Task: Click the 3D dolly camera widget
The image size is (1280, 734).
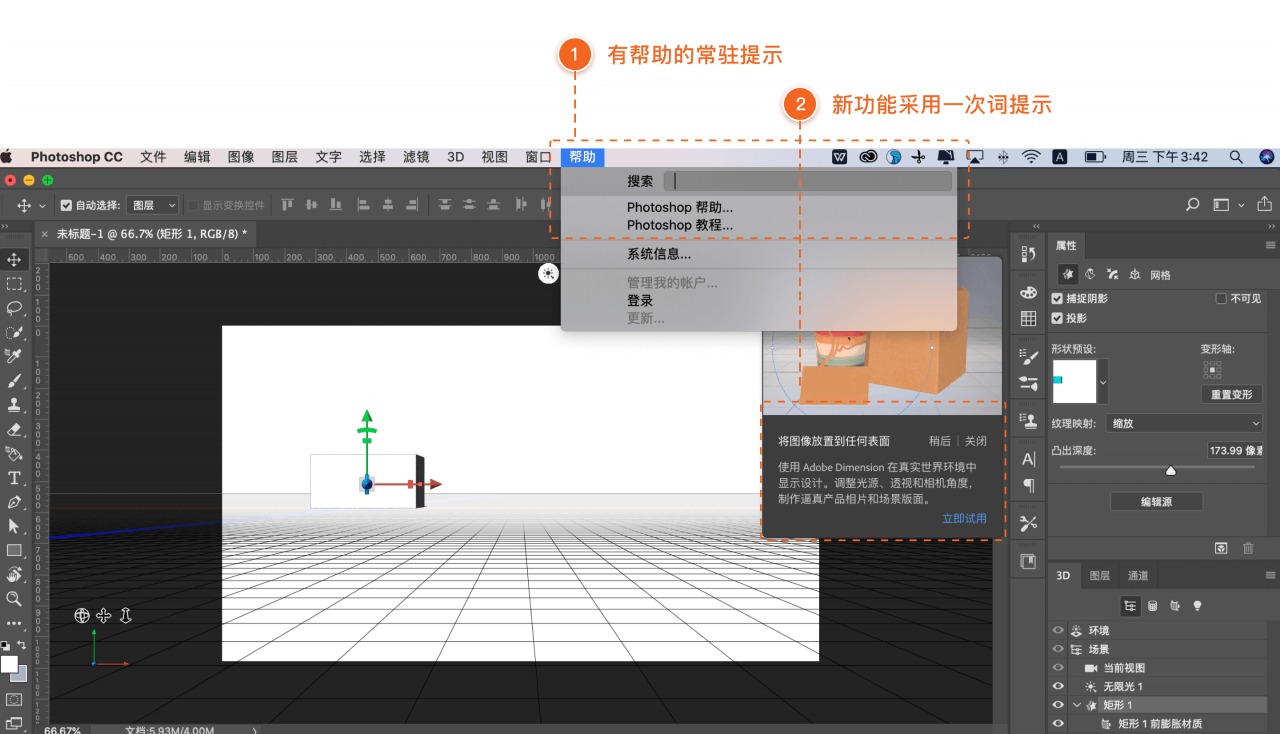Action: pyautogui.click(x=126, y=616)
